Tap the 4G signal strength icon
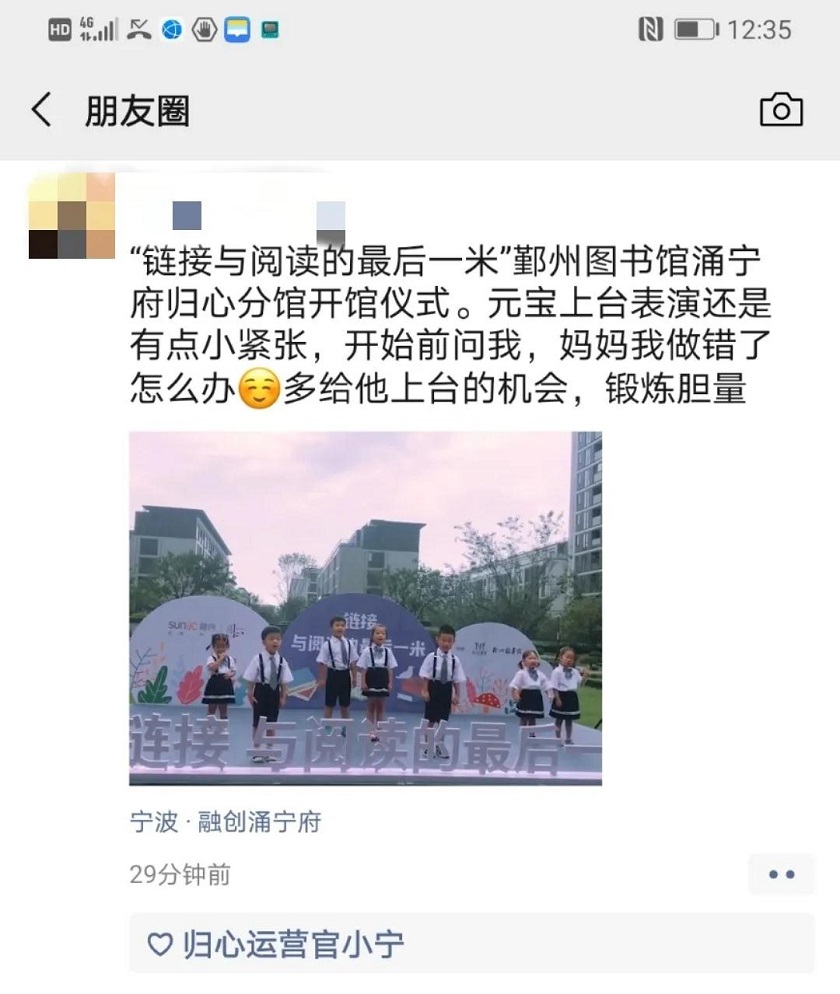 (x=98, y=29)
